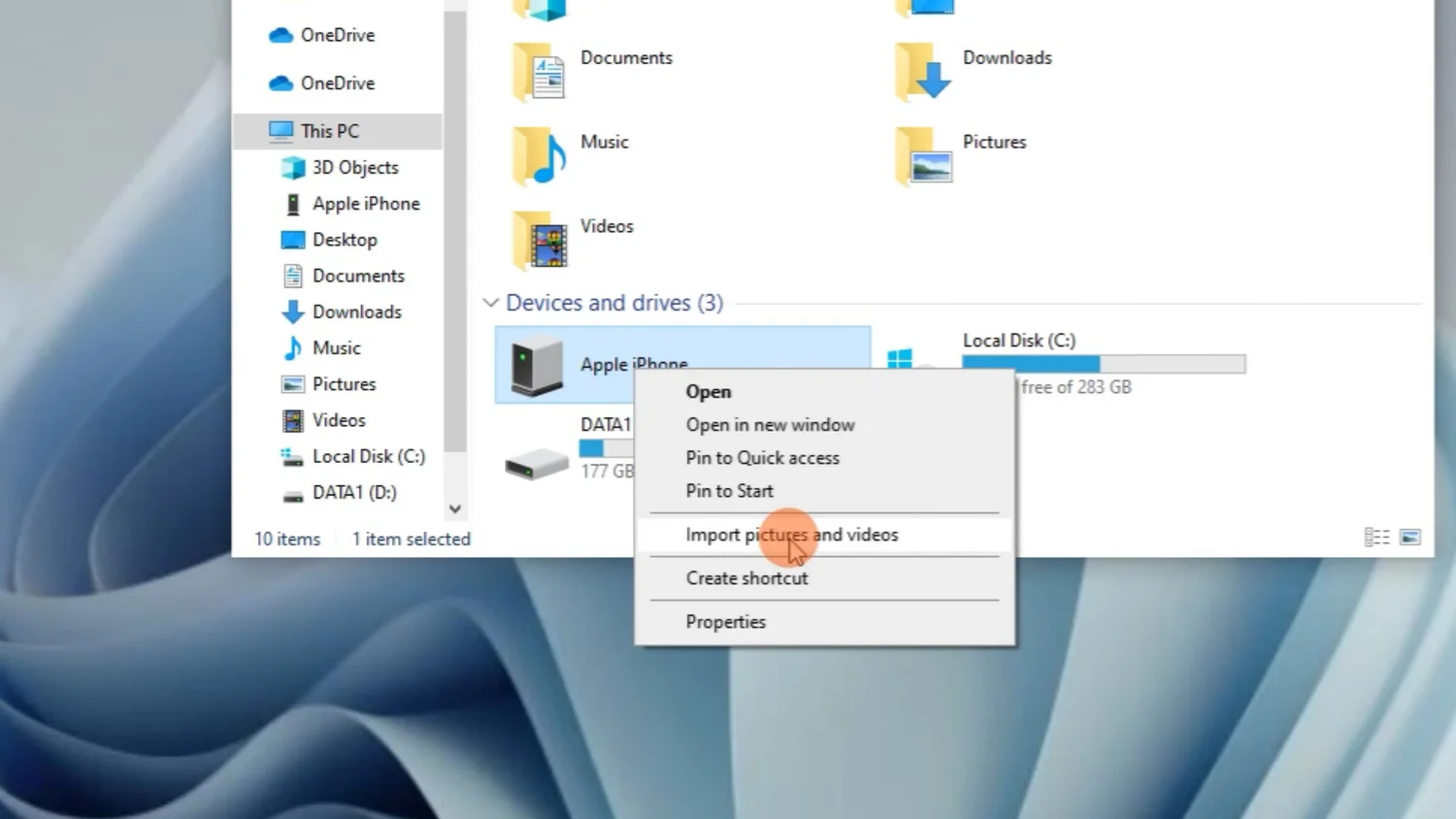Collapse the Devices and drives group chevron
1456x819 pixels.
(x=491, y=303)
